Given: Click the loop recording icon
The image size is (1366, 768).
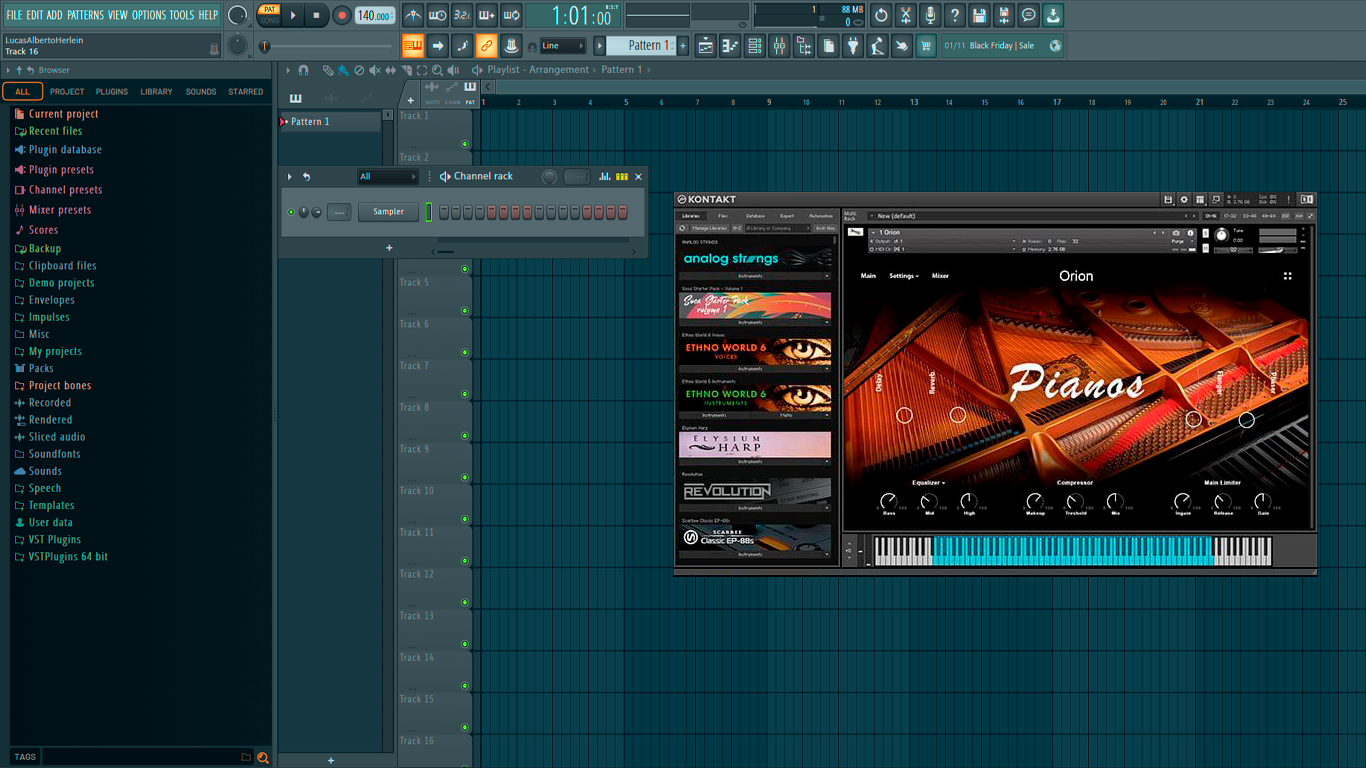Looking at the screenshot, I should tap(511, 15).
